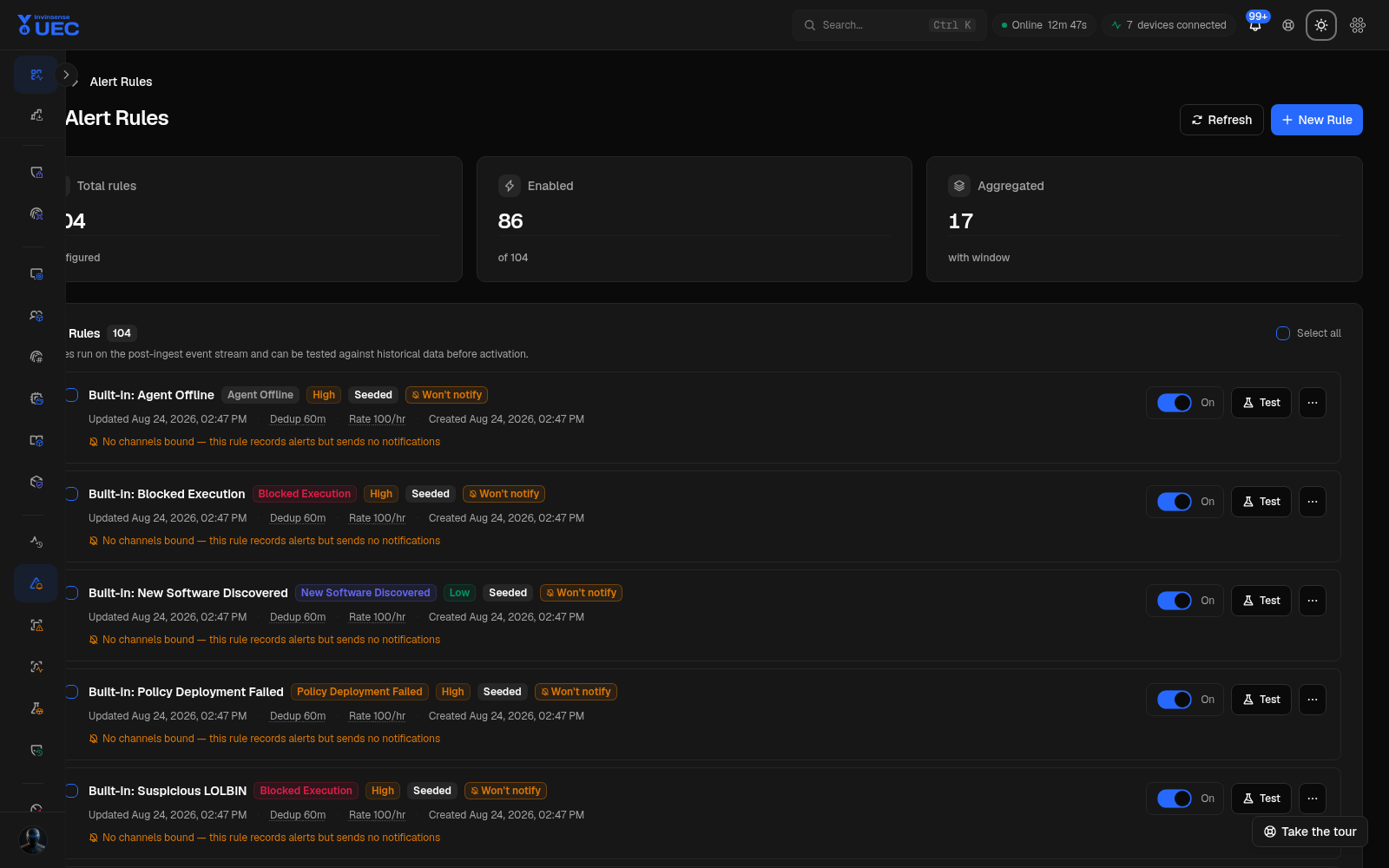Open the activity history sidebar icon
Image resolution: width=1389 pixels, height=868 pixels.
36,542
